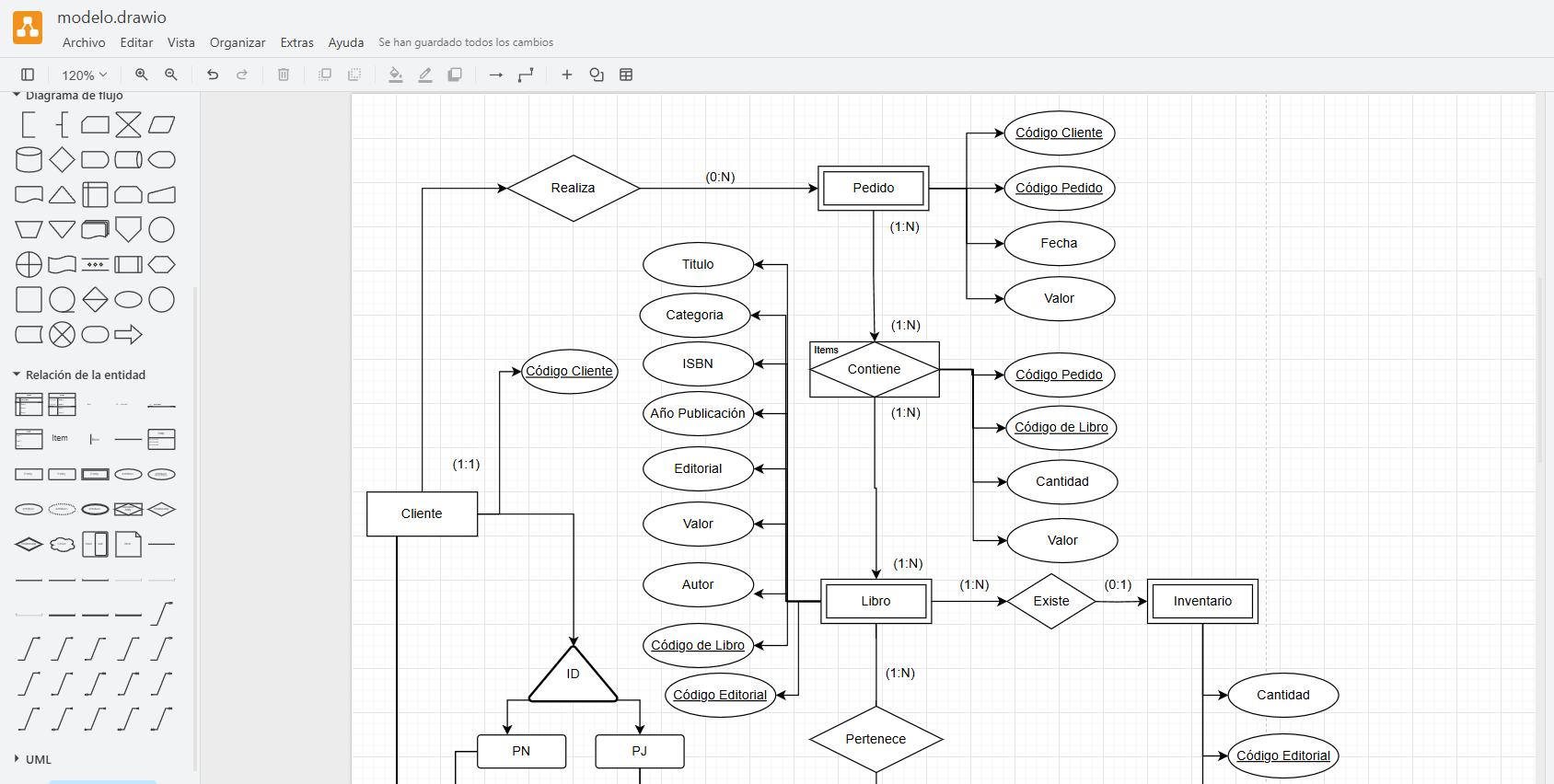The width and height of the screenshot is (1554, 784).
Task: Select the Pertenece relationship diamond
Action: 876,739
